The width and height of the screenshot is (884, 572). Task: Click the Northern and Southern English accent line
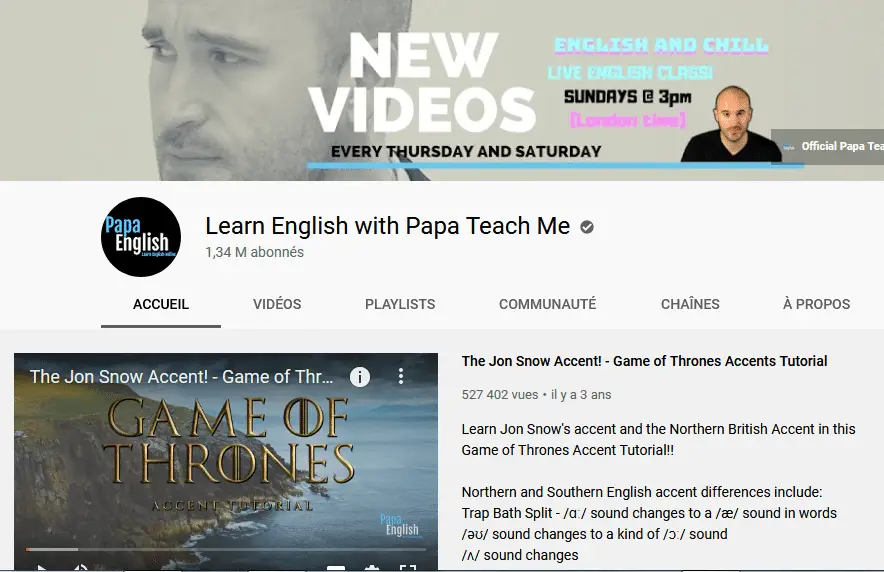pyautogui.click(x=642, y=492)
